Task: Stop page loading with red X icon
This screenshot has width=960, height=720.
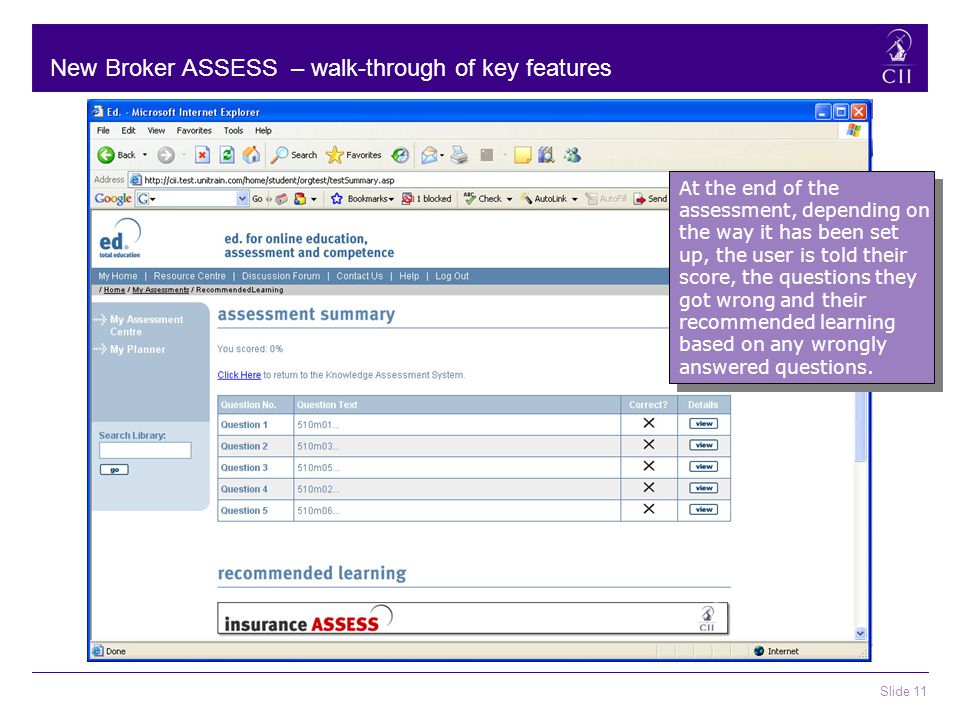Action: (202, 155)
